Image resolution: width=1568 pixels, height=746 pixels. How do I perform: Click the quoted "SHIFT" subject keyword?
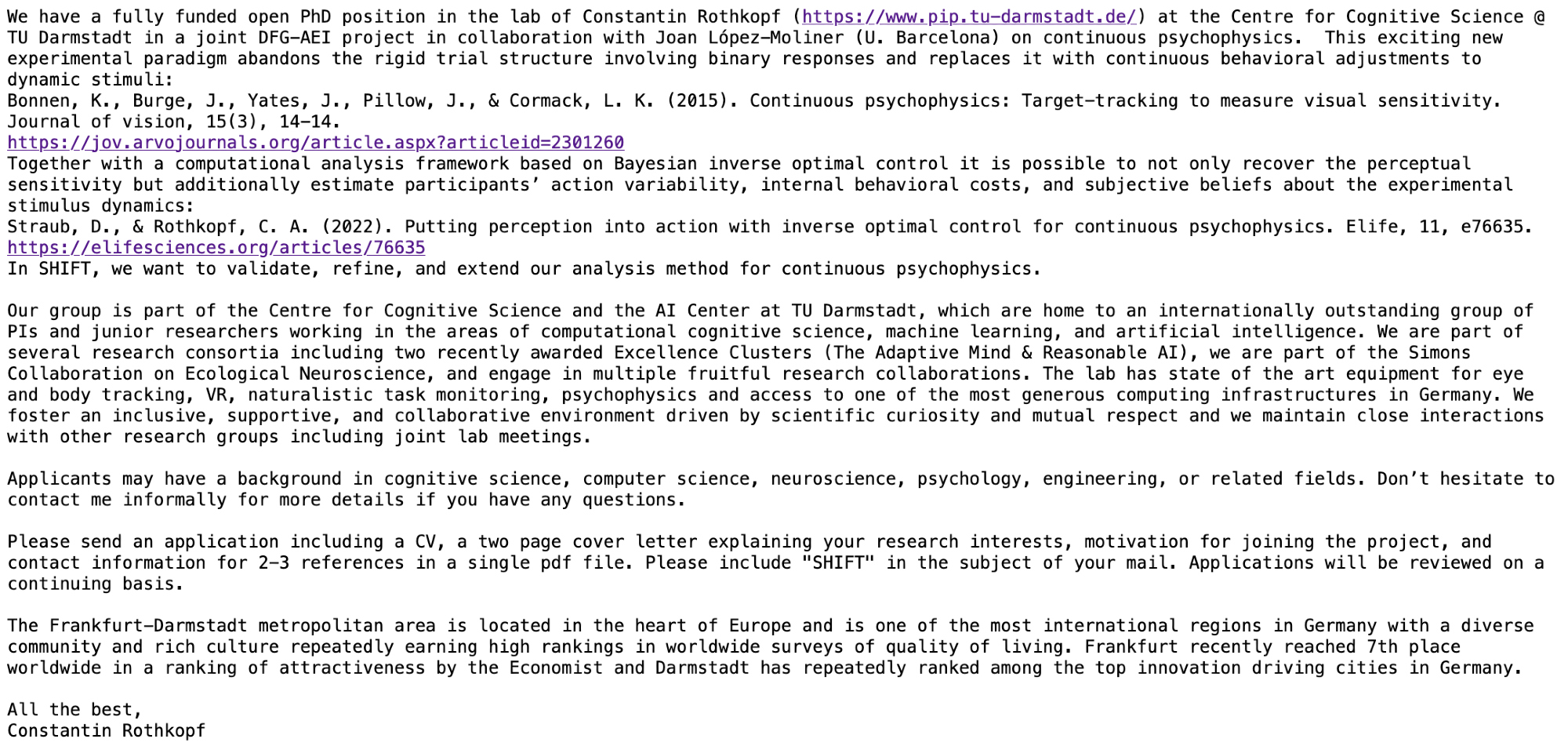[x=838, y=563]
